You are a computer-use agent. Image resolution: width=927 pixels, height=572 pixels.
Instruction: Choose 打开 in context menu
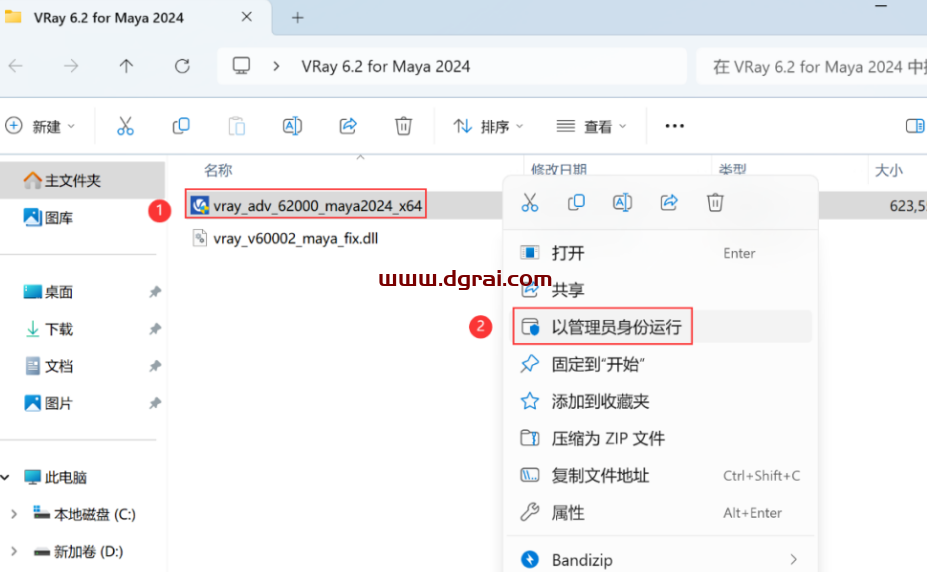[662, 253]
